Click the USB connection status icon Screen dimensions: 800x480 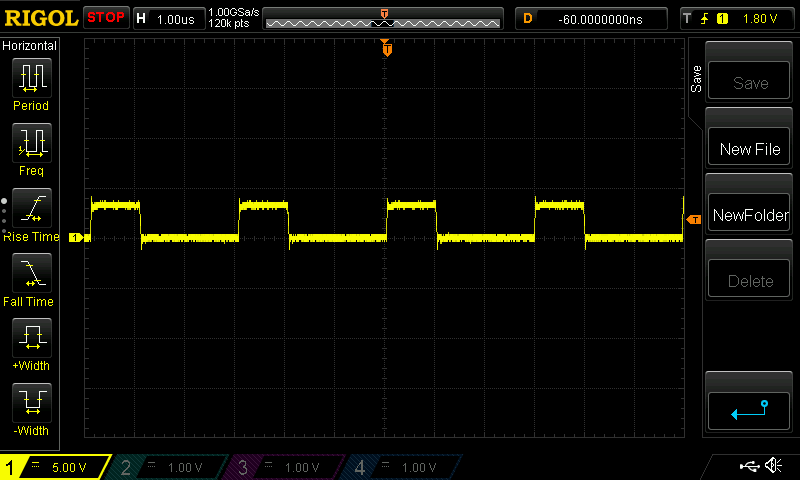pyautogui.click(x=749, y=466)
